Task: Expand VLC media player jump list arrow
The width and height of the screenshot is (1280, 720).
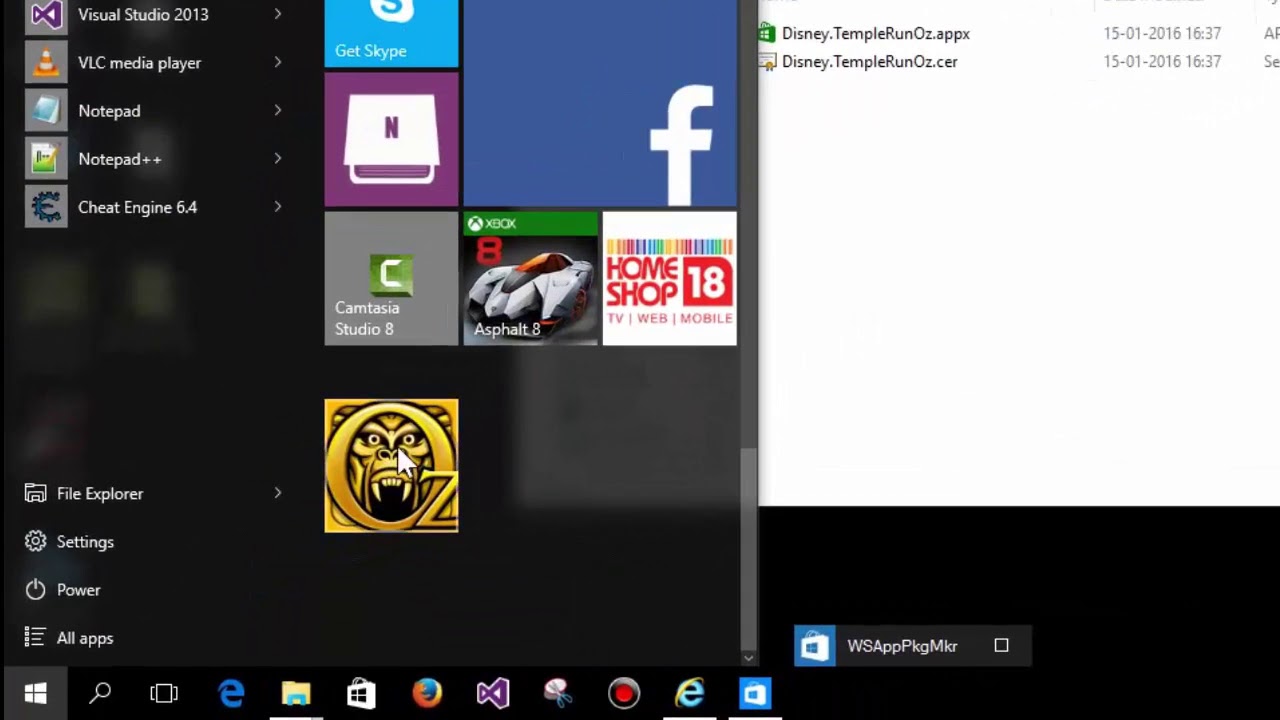Action: coord(278,62)
